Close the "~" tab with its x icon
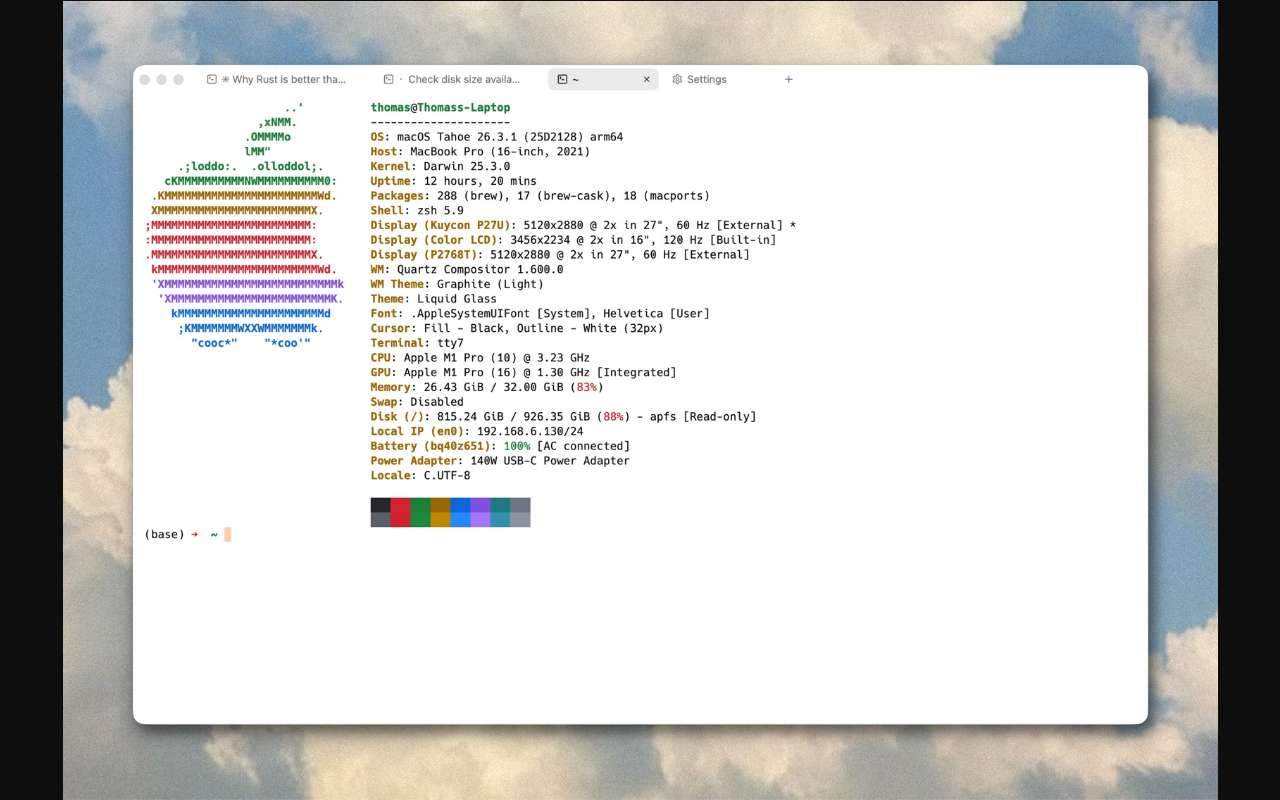Screen dimensions: 1280x800 (x=646, y=79)
